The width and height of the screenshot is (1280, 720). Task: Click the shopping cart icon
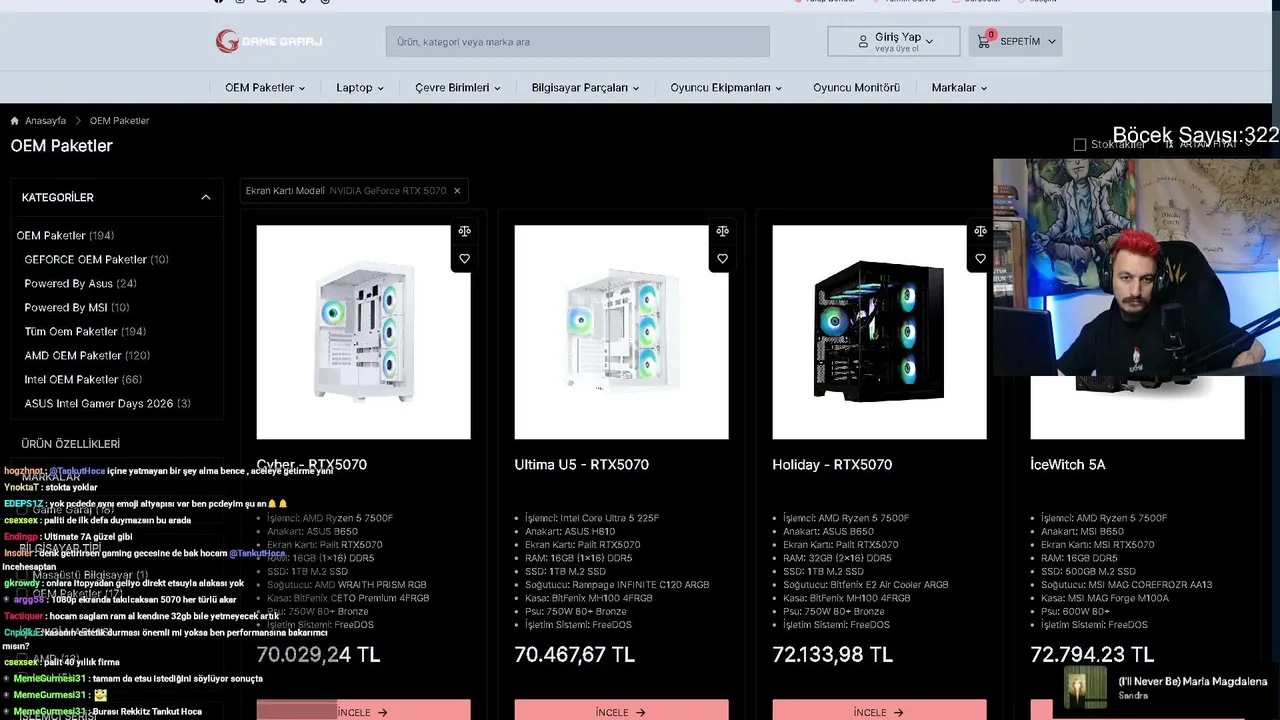pos(984,42)
